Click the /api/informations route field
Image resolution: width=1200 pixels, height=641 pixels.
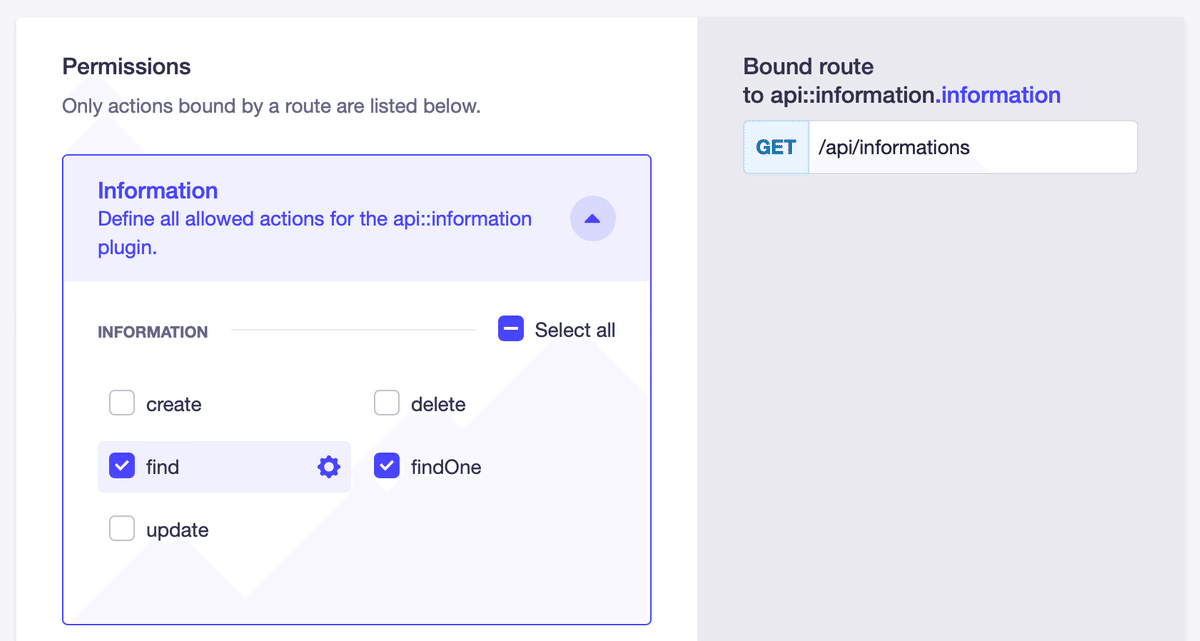click(972, 147)
